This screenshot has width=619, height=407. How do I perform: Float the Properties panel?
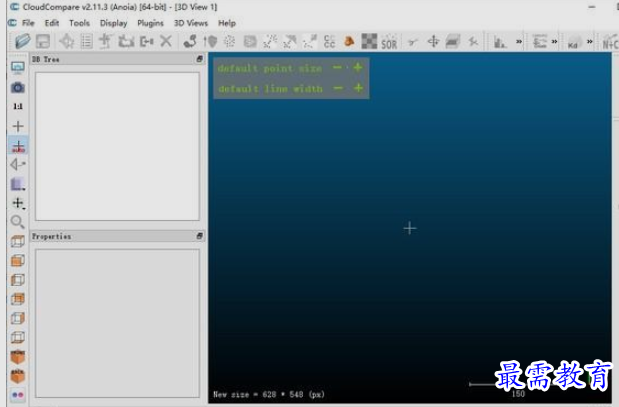tap(199, 236)
